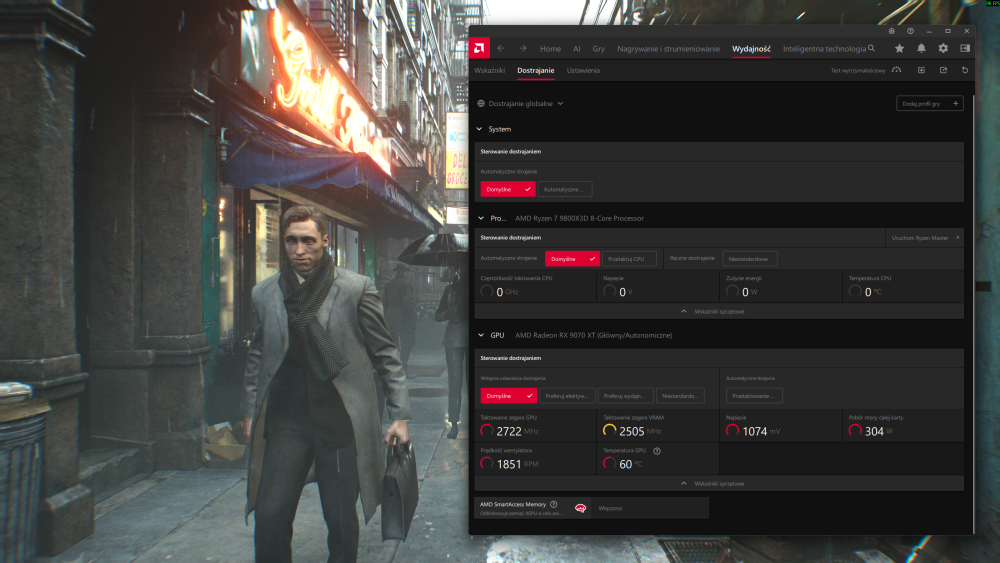Click Uruchom Ryzen Master link

tap(925, 238)
